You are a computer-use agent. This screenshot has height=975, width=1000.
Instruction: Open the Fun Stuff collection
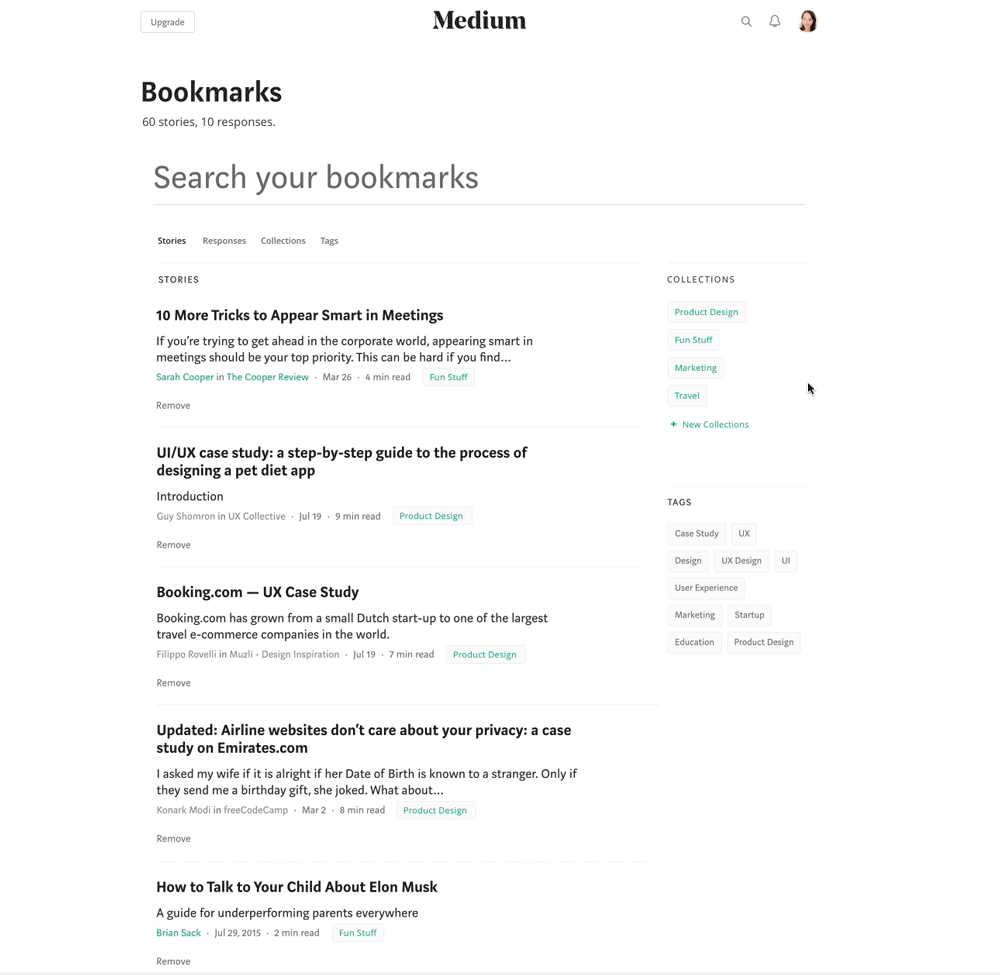pyautogui.click(x=693, y=339)
